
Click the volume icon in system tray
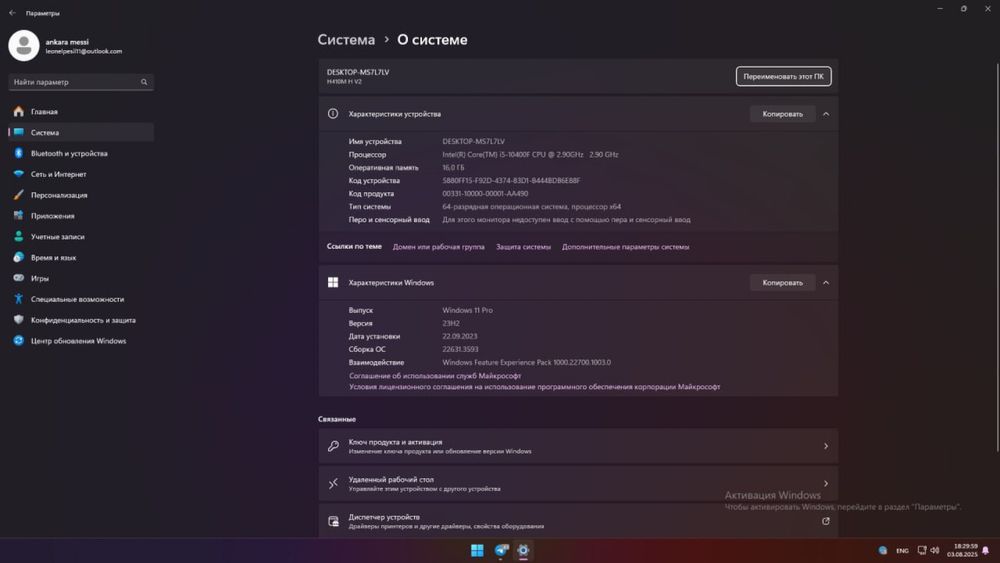tap(935, 550)
